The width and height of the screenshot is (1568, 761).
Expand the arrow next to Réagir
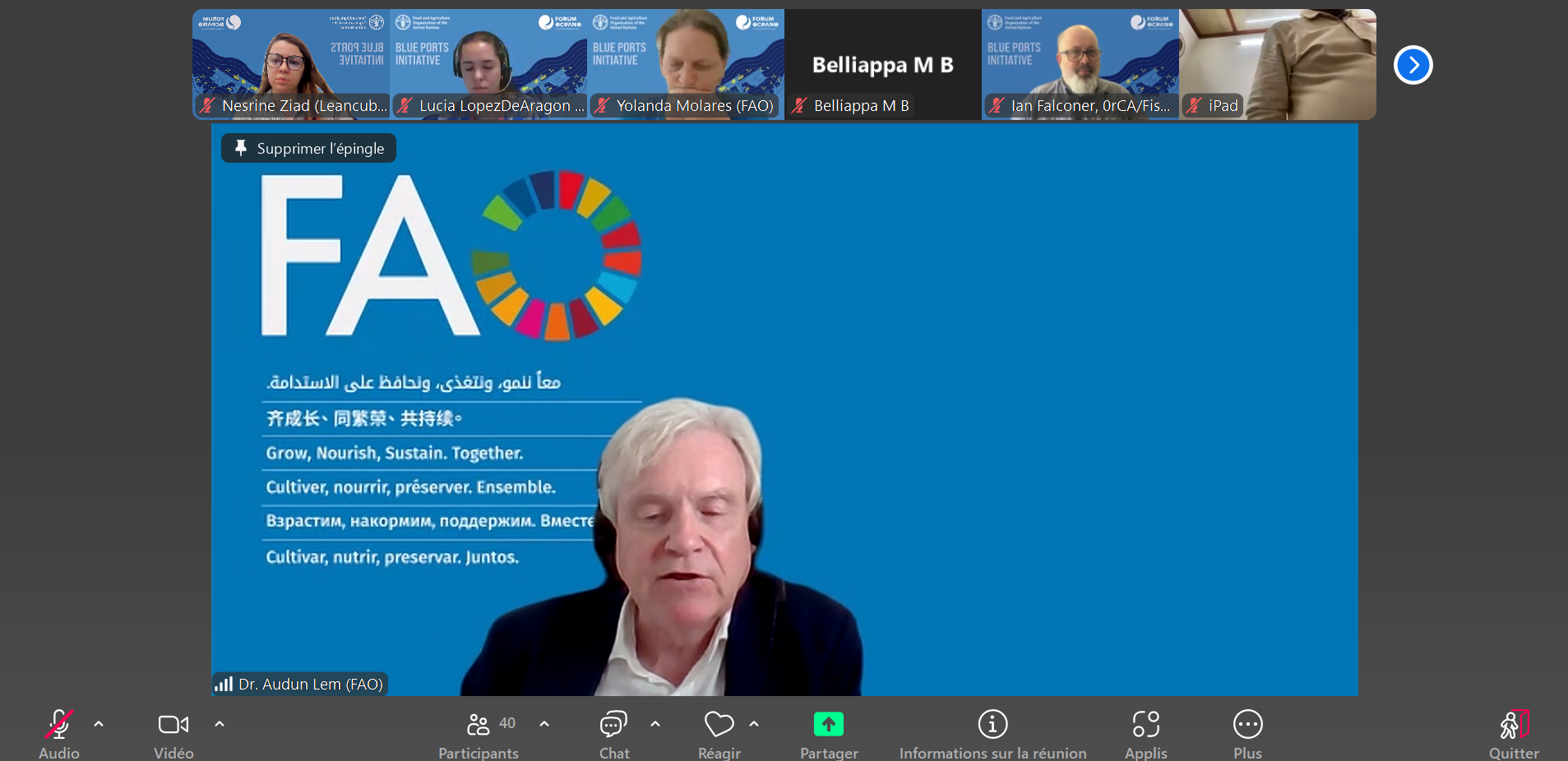pyautogui.click(x=754, y=724)
